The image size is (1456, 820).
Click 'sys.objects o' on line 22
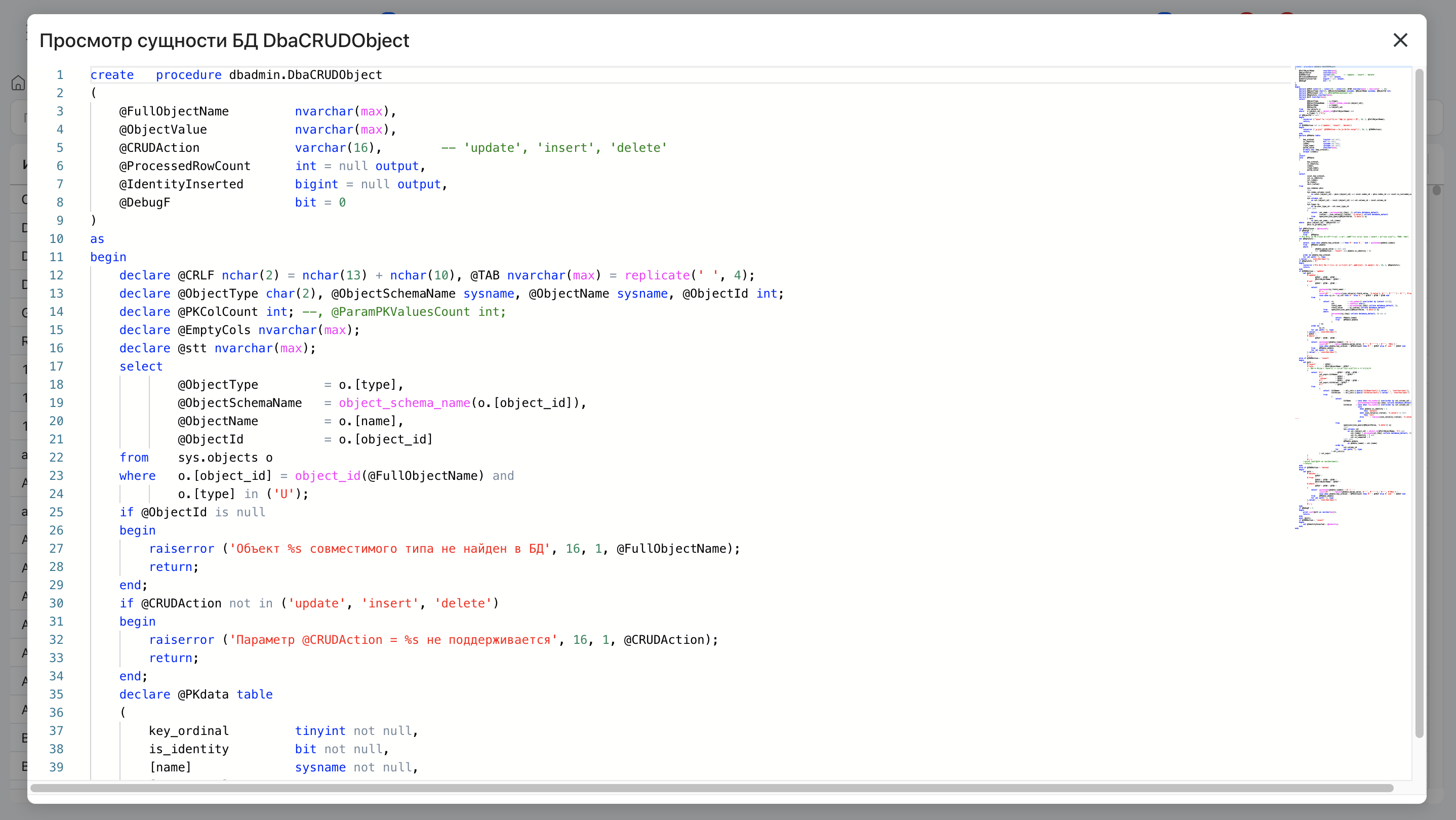pyautogui.click(x=225, y=458)
